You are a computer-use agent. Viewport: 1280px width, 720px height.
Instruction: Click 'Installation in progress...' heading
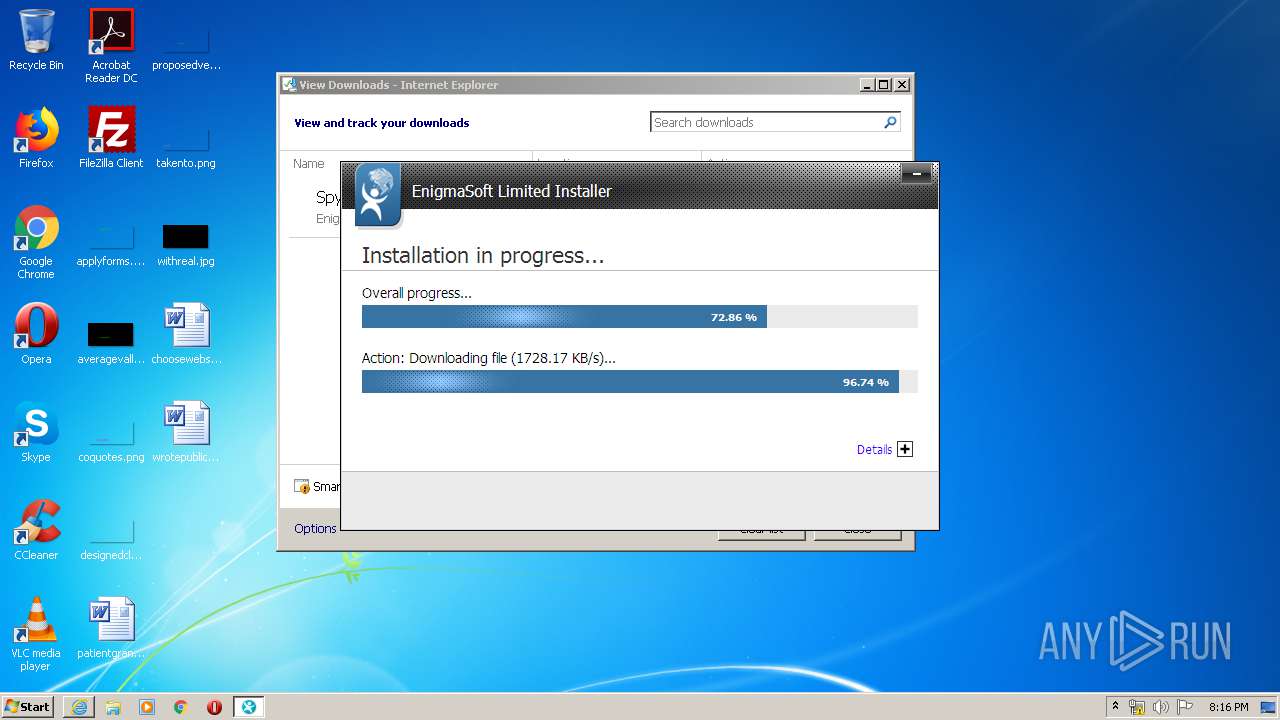coord(483,255)
